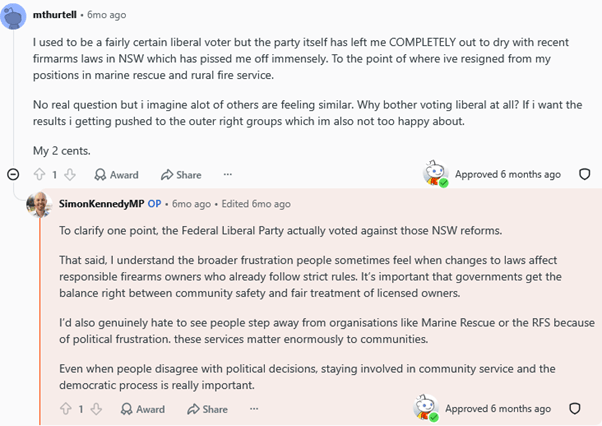This screenshot has width=602, height=426.
Task: Upvote mthurtell's comment
Action: click(x=39, y=175)
